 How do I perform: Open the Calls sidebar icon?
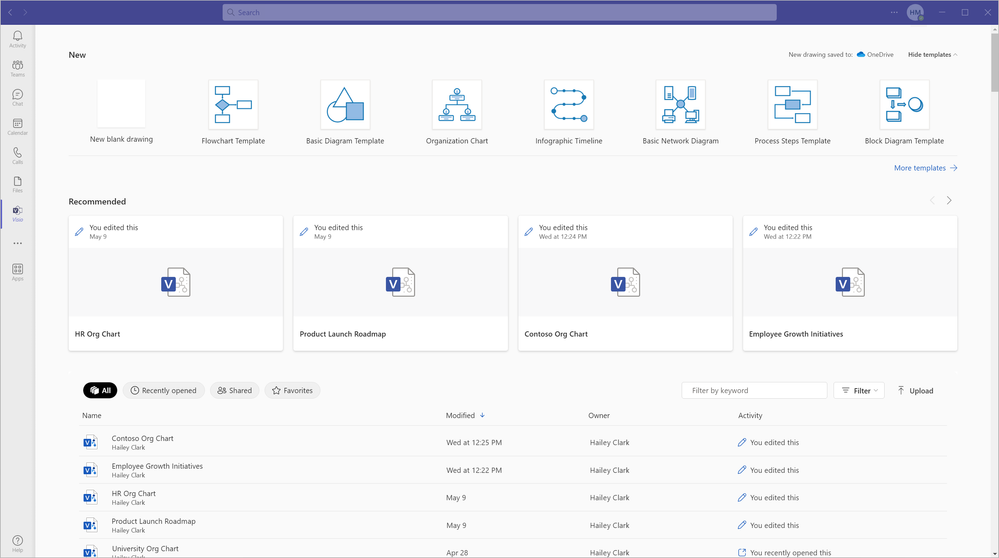click(x=17, y=156)
